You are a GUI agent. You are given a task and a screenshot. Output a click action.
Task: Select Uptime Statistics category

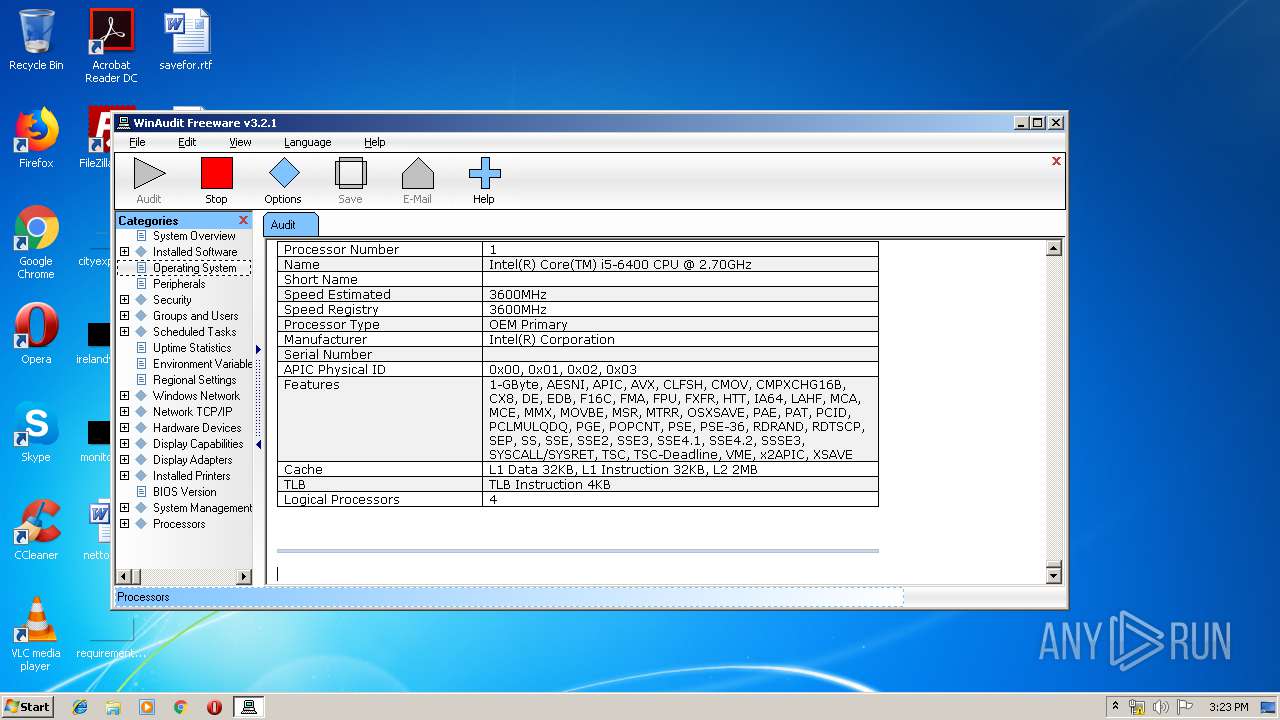(192, 348)
